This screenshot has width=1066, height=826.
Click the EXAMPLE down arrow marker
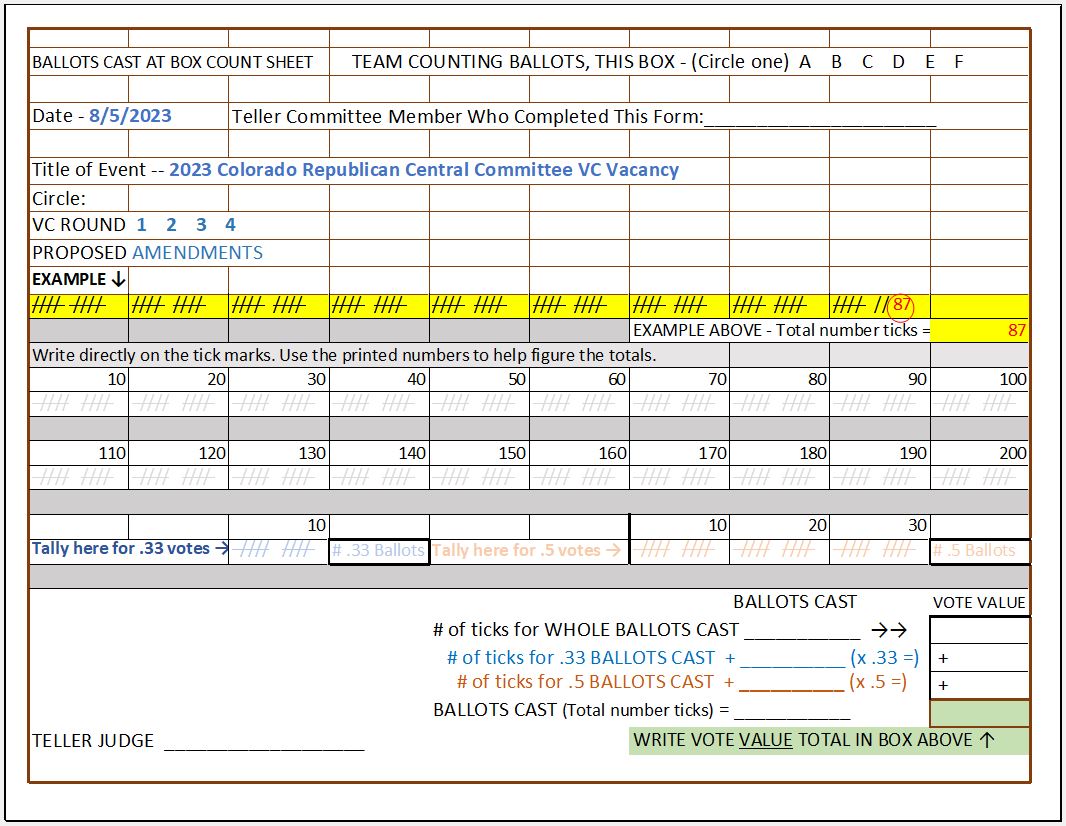tap(116, 280)
